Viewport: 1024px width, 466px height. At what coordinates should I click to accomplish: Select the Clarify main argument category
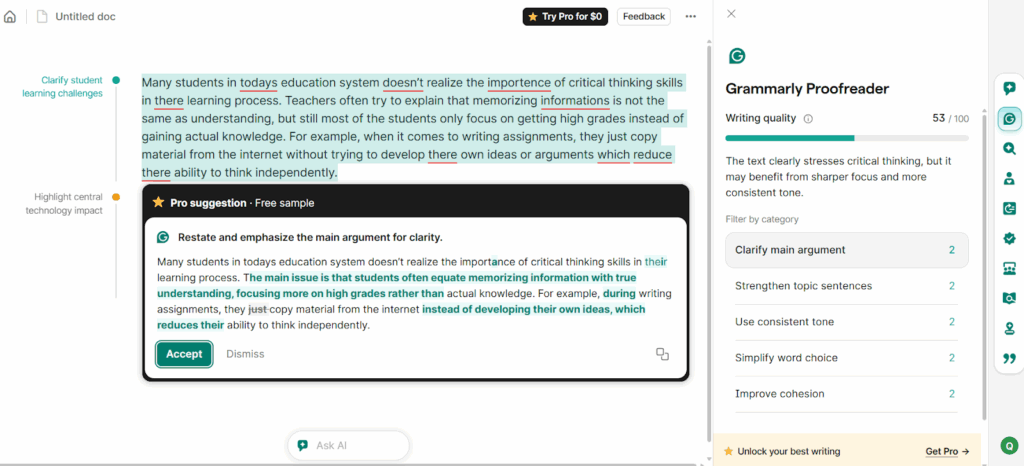pyautogui.click(x=846, y=250)
